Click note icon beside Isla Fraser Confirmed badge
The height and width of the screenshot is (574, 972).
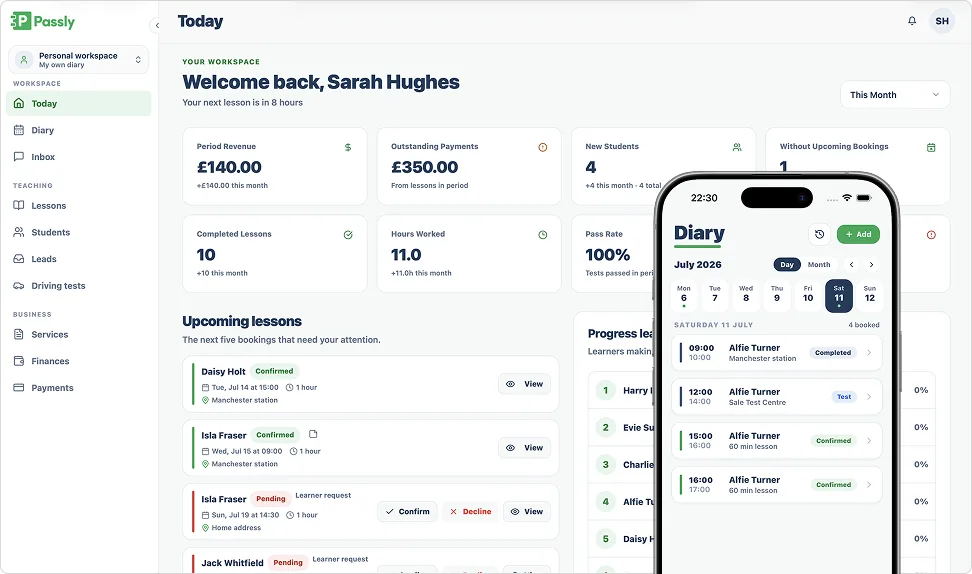tap(313, 435)
